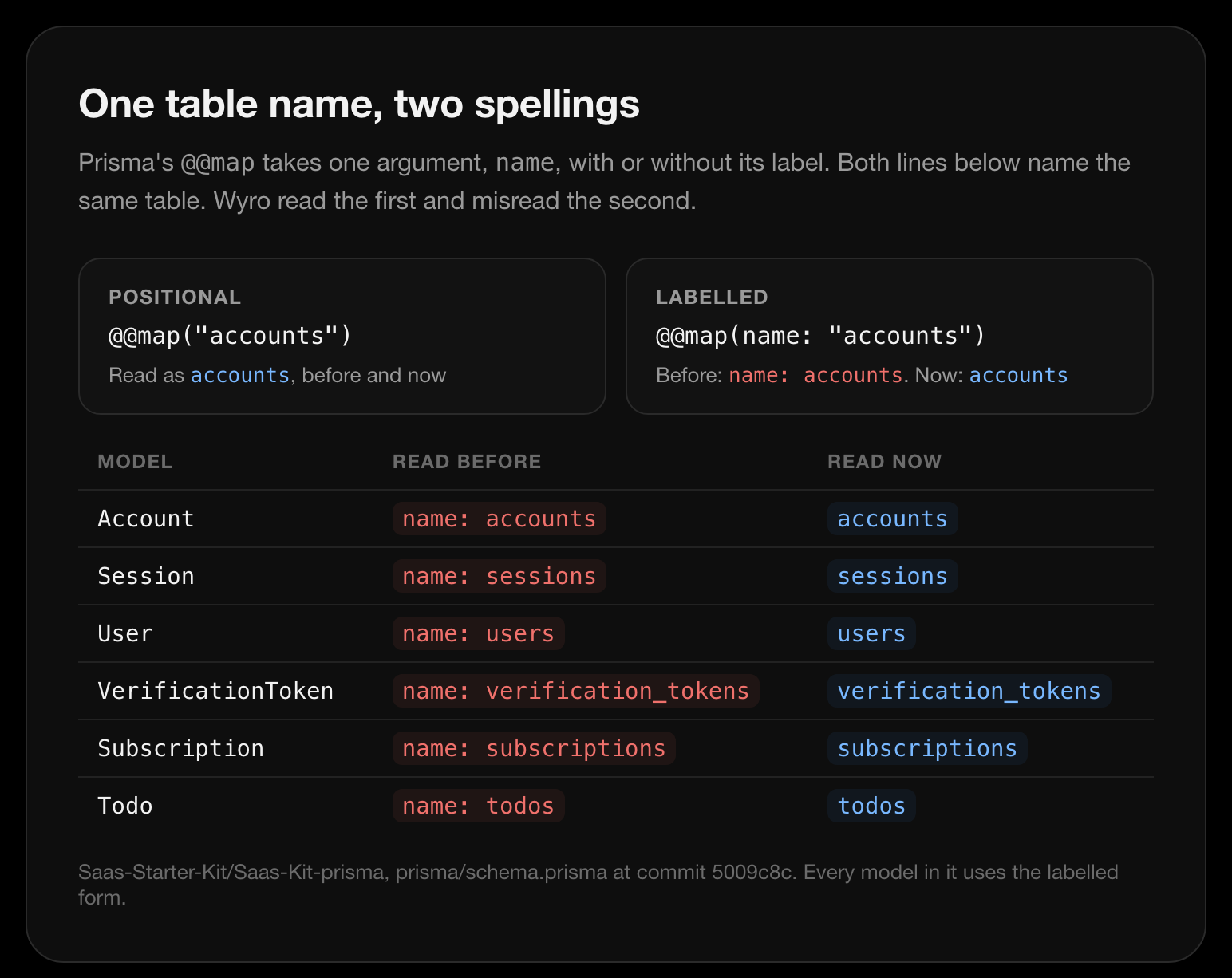Click the "MODEL" column header
Viewport: 1232px width, 978px height.
coord(135,462)
